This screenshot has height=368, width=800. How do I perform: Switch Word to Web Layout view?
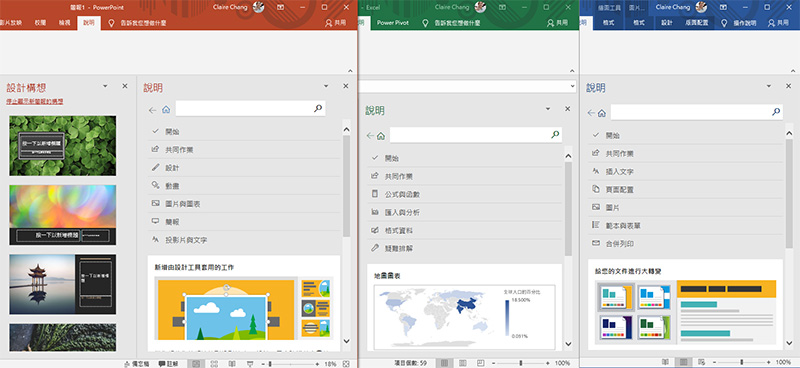tap(702, 362)
